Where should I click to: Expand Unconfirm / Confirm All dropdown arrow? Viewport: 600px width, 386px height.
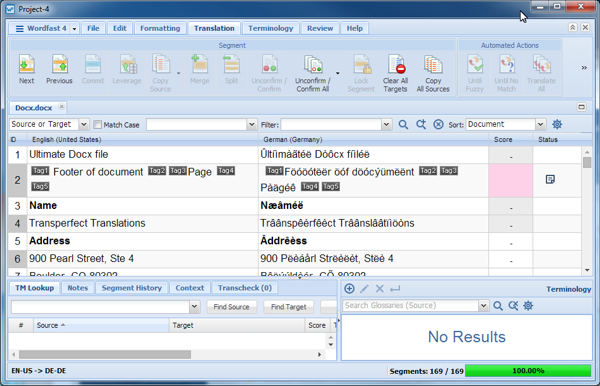coord(338,73)
